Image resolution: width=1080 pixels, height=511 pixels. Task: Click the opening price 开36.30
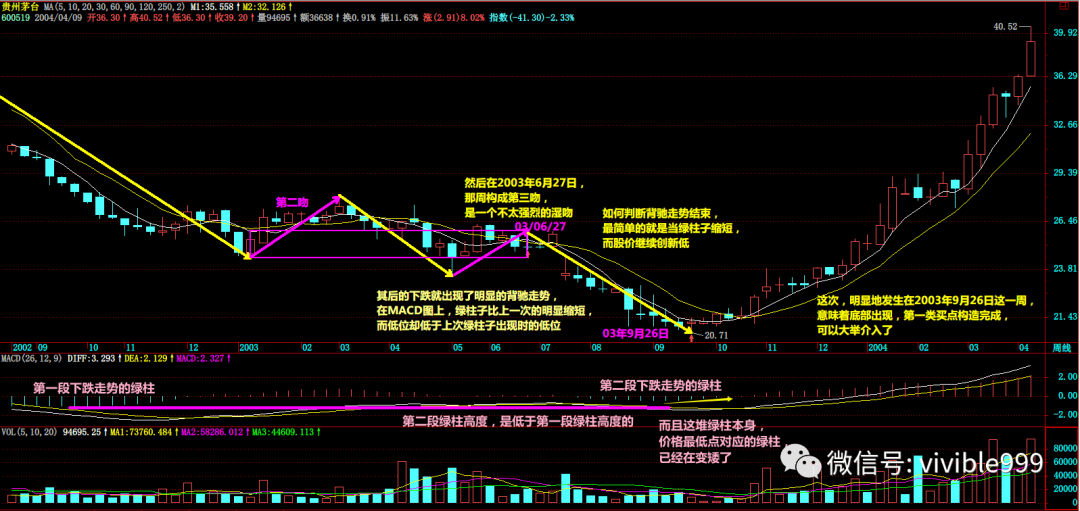102,17
